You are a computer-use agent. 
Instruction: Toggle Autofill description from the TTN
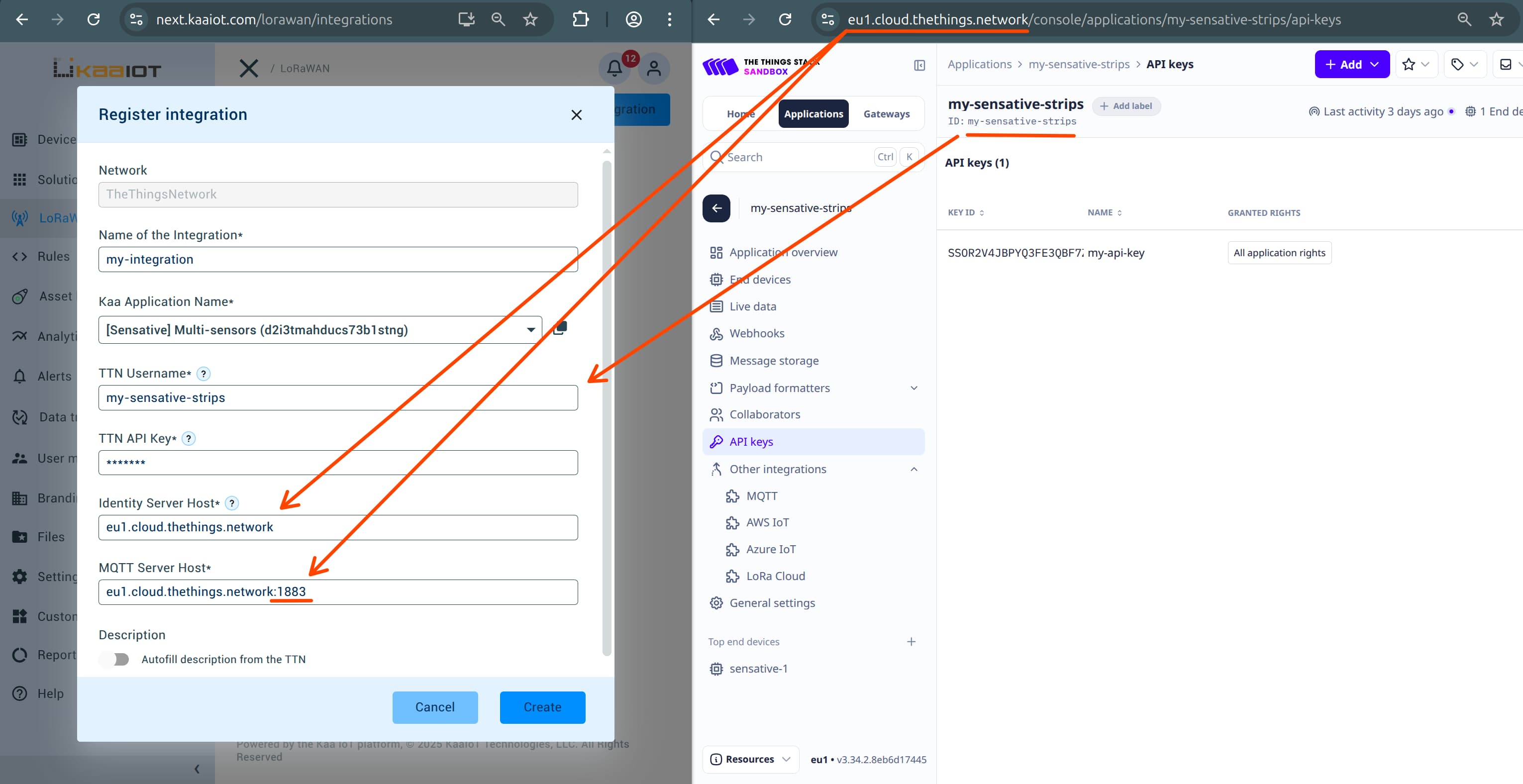click(x=116, y=659)
